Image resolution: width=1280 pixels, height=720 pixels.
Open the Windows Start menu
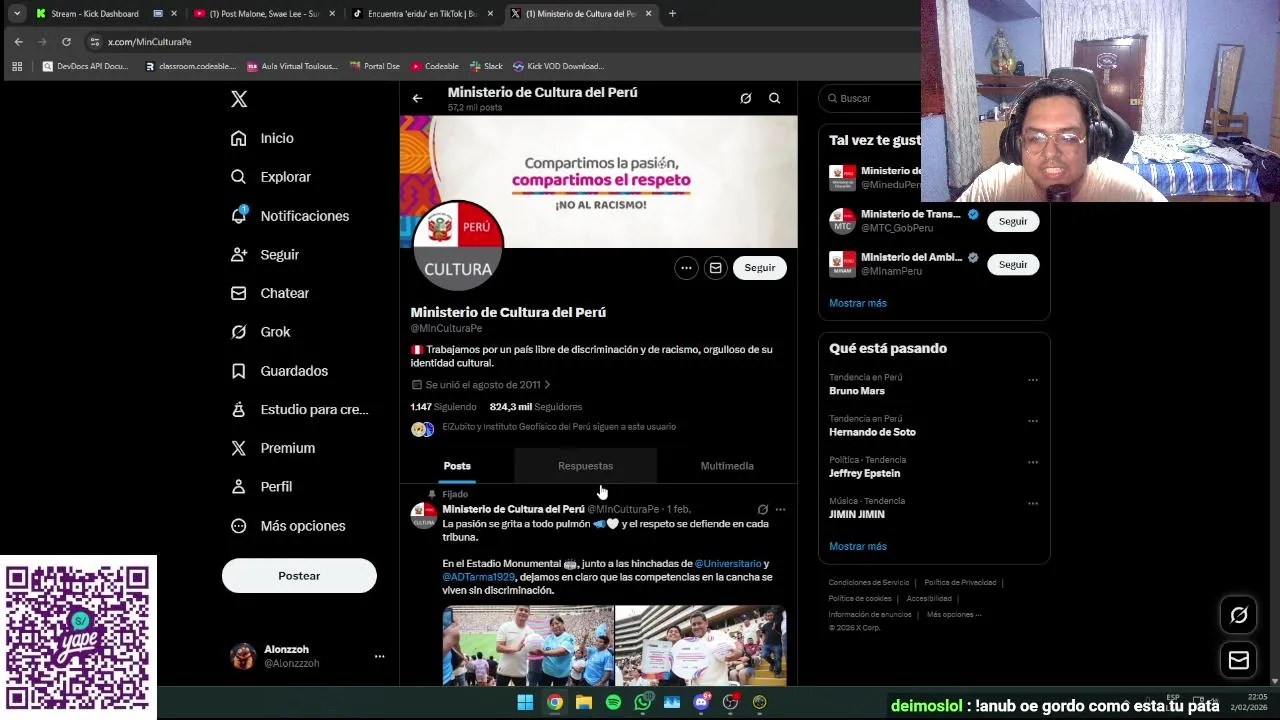525,703
